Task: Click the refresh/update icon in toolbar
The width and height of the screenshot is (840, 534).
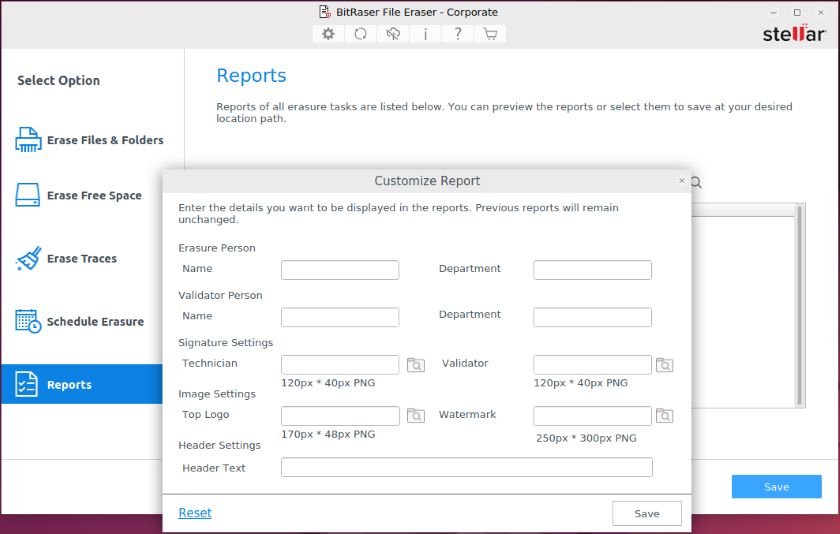Action: 361,34
